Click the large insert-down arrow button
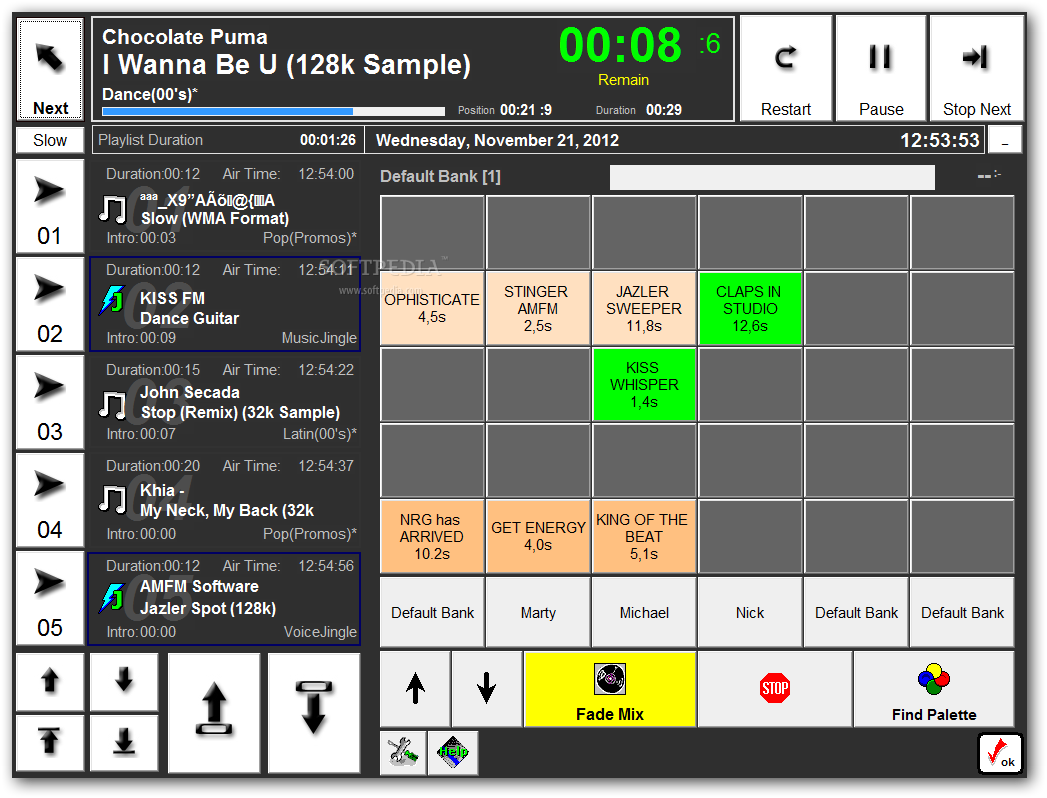This screenshot has height=798, width=1047. (314, 713)
